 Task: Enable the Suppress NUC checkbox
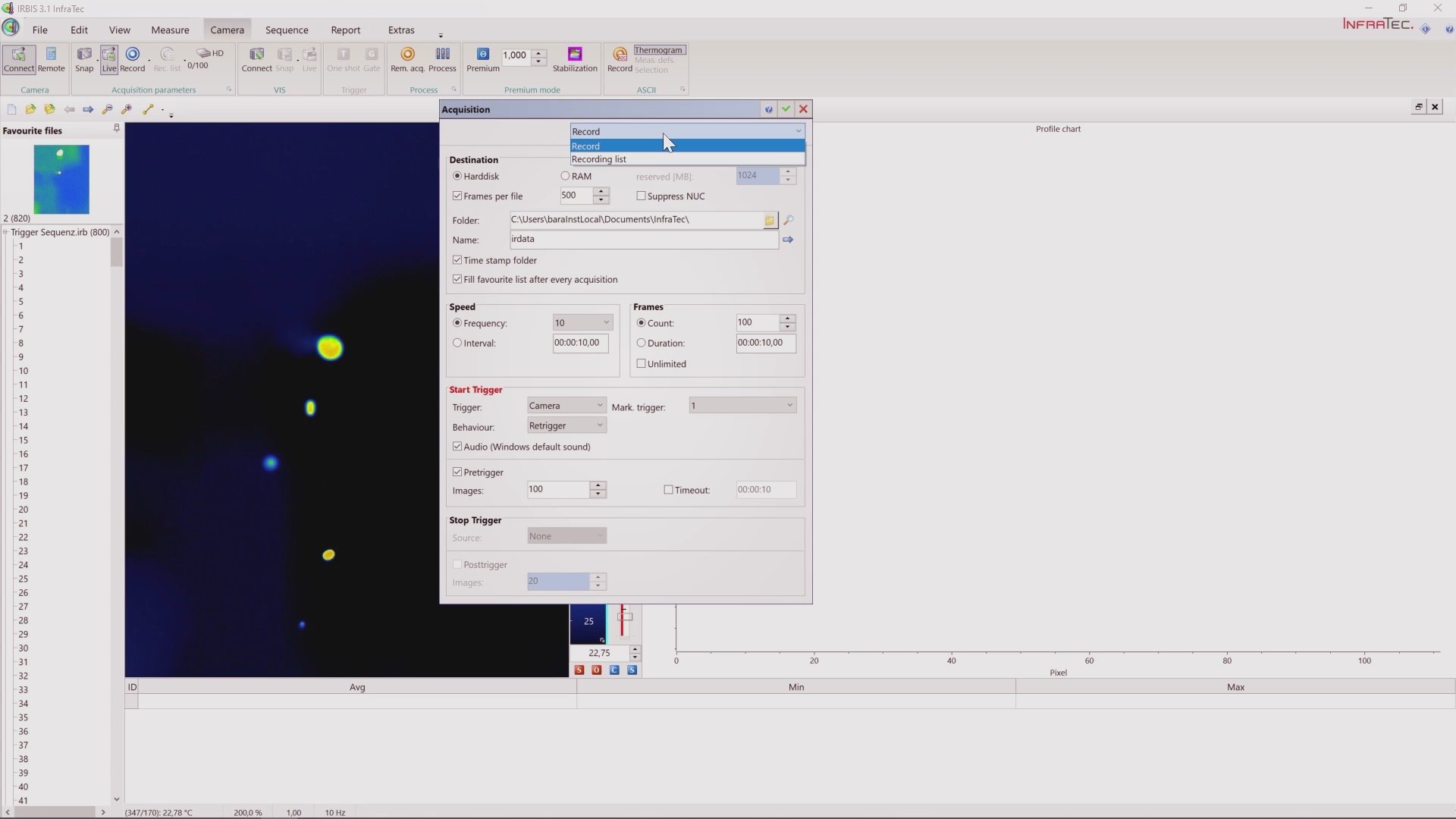642,196
